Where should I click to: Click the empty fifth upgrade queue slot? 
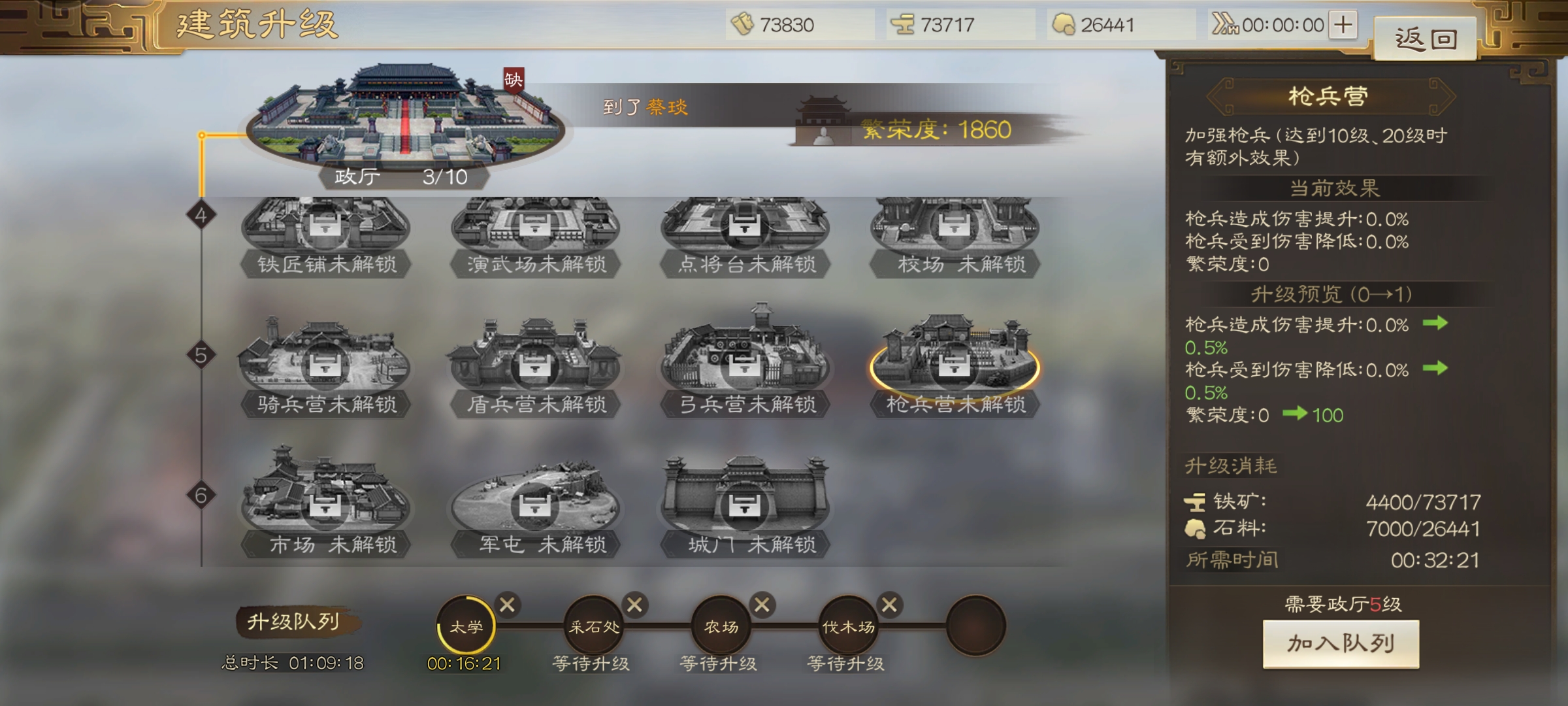click(x=976, y=626)
